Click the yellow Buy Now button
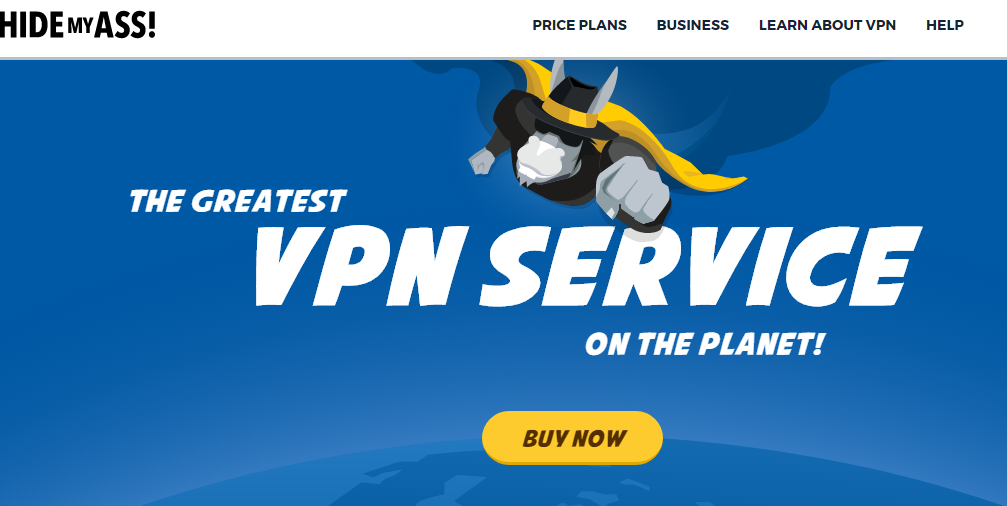Image resolution: width=1007 pixels, height=506 pixels. pyautogui.click(x=572, y=437)
